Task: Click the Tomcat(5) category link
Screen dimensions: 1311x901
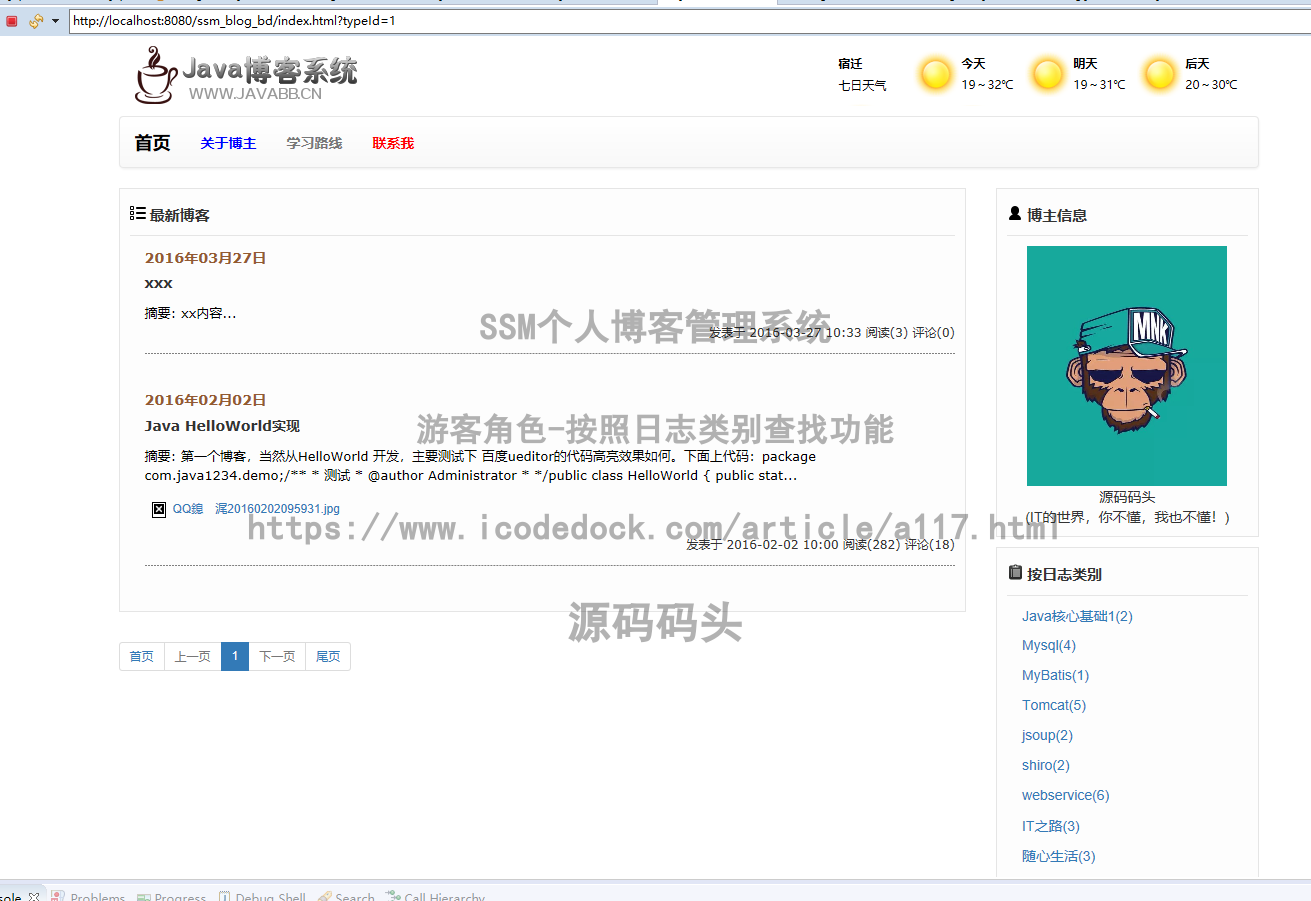Action: coord(1053,705)
